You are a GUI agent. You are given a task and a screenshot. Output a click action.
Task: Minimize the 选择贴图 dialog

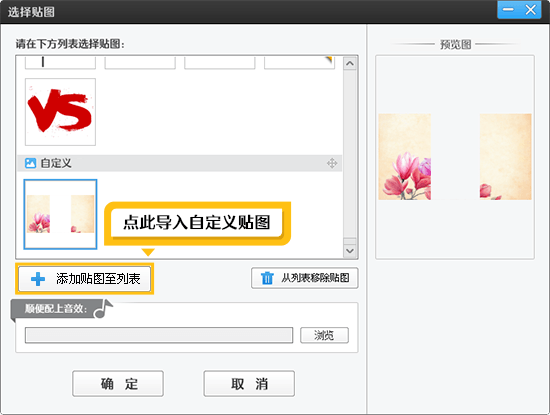pyautogui.click(x=508, y=9)
